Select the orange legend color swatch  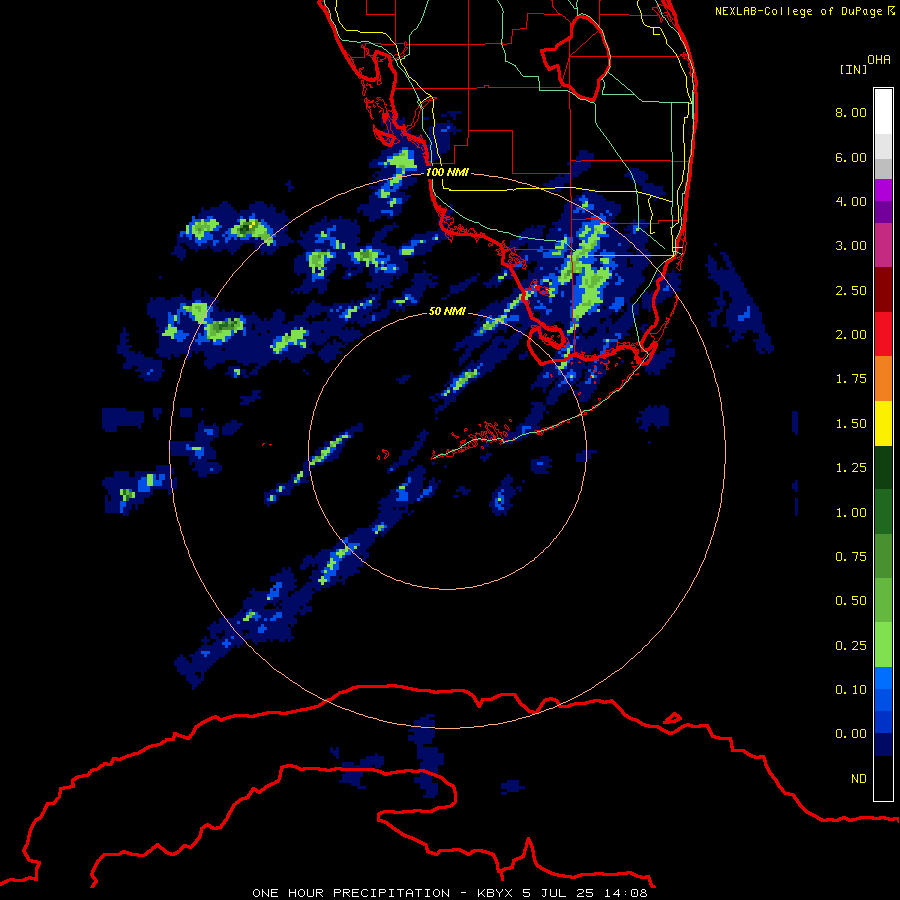pyautogui.click(x=883, y=379)
